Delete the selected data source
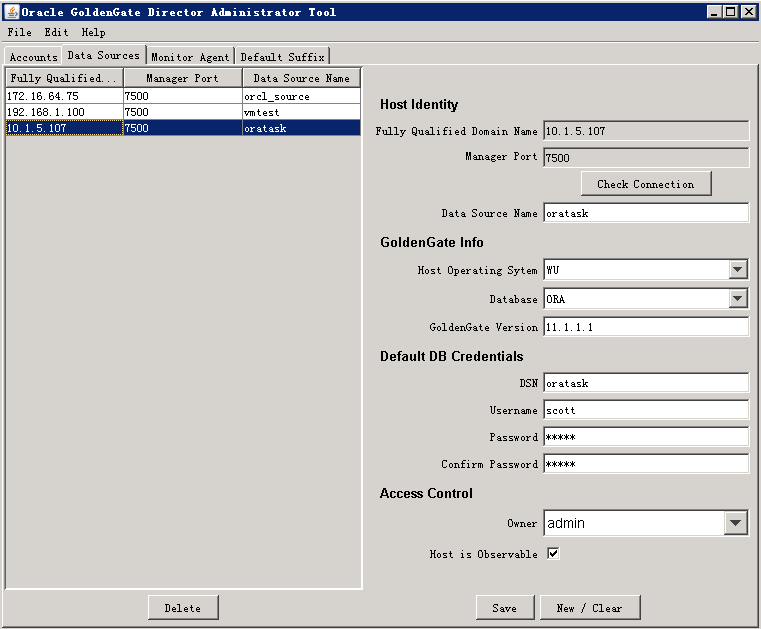This screenshot has width=761, height=629. (x=182, y=608)
